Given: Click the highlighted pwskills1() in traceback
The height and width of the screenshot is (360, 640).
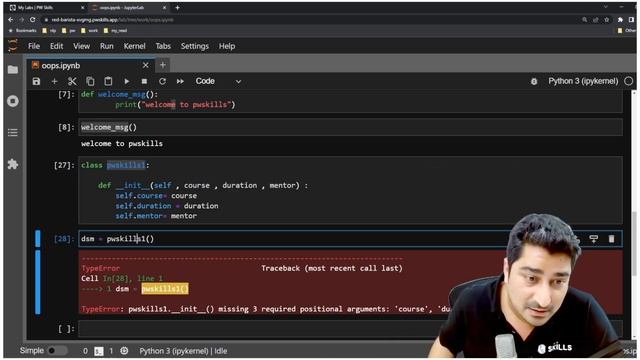Looking at the screenshot, I should (x=165, y=289).
